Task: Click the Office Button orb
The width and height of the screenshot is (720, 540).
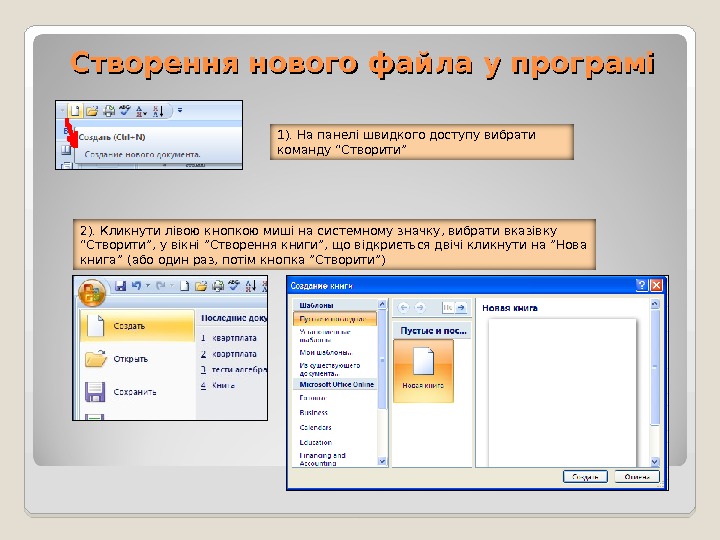Action: point(92,292)
